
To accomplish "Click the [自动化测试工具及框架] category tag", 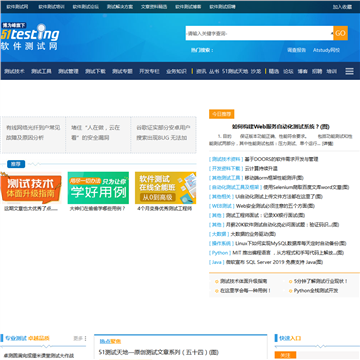I will [235, 187].
